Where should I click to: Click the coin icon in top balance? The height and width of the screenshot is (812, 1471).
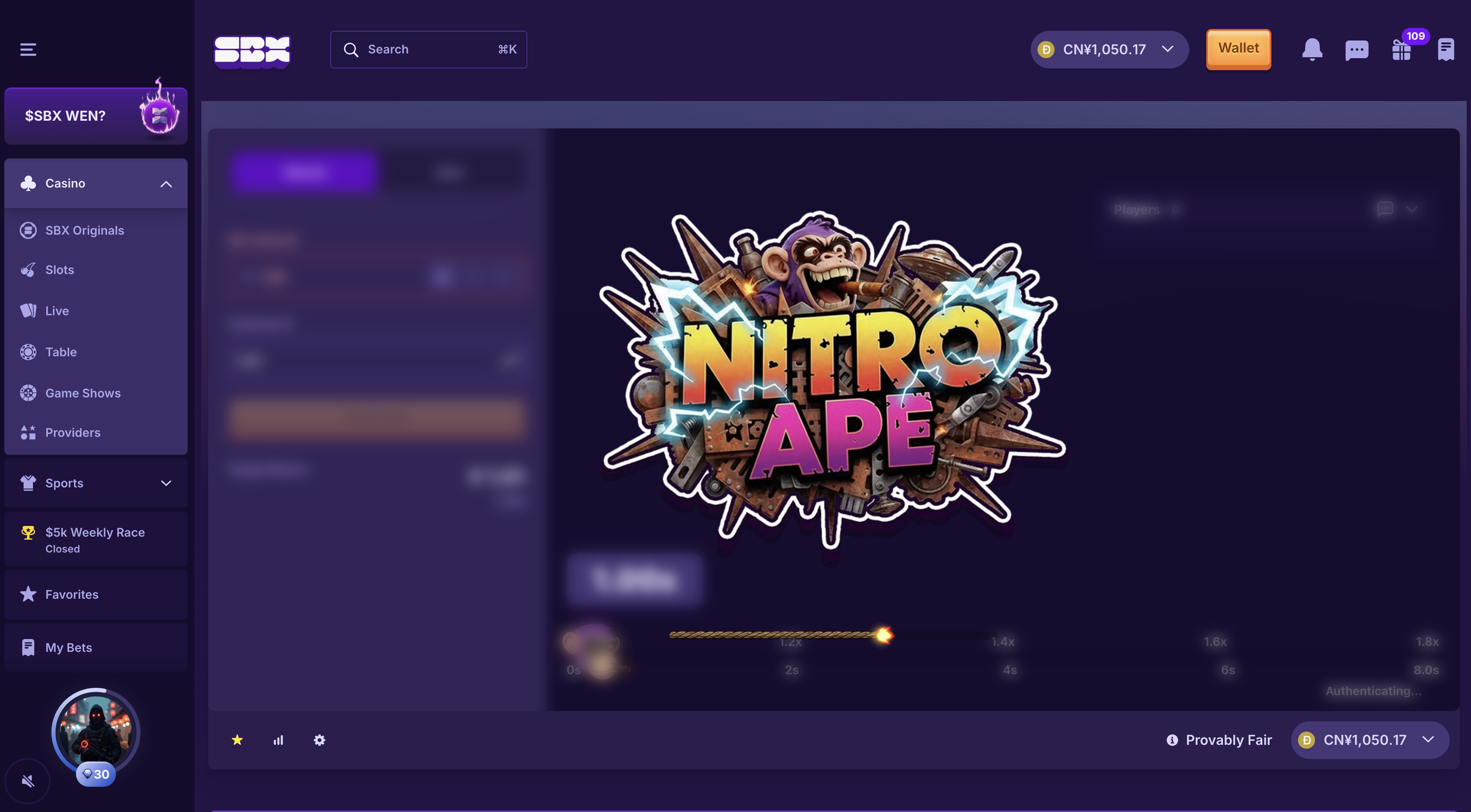point(1046,49)
